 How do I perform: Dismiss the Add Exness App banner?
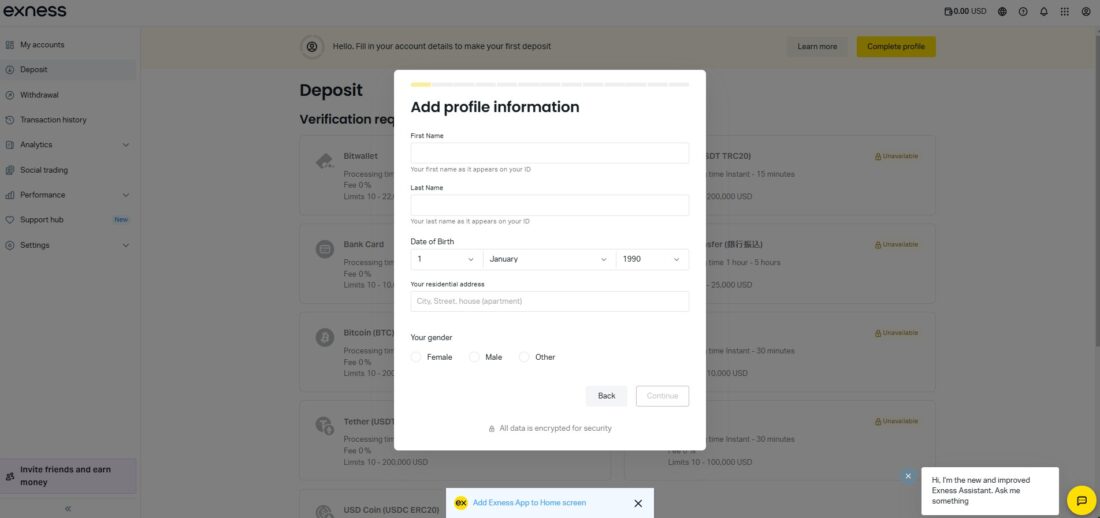coord(638,503)
